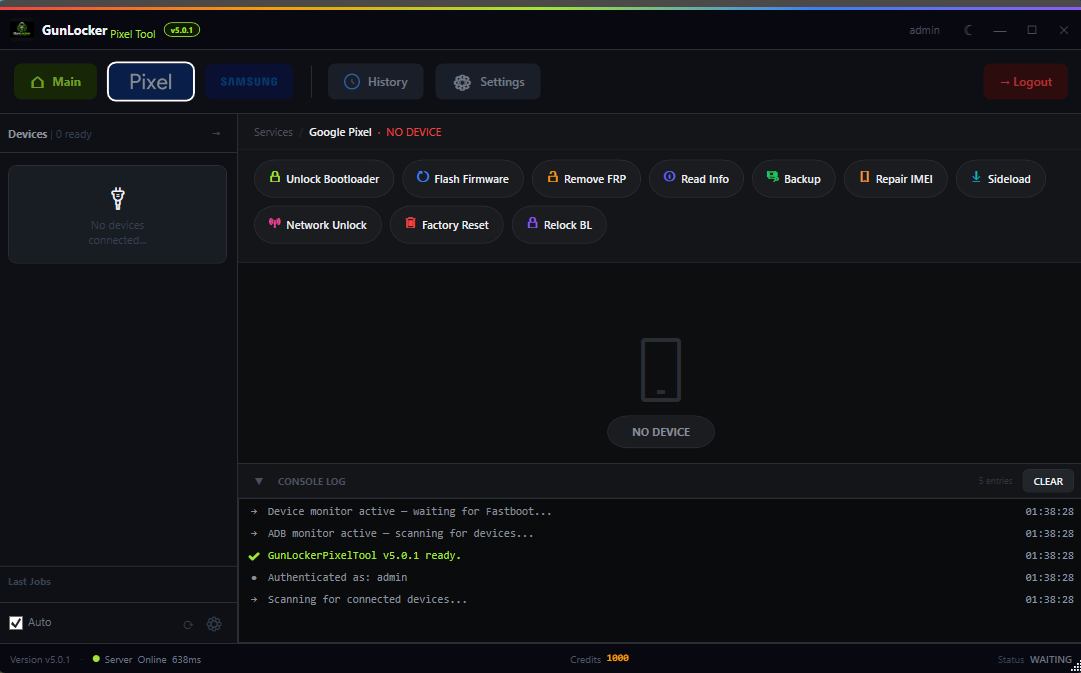
Task: Click the Credits 1000 value
Action: [617, 659]
